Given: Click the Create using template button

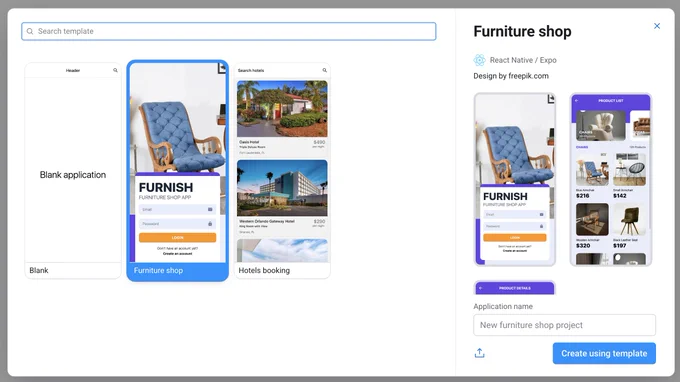Looking at the screenshot, I should click(604, 353).
